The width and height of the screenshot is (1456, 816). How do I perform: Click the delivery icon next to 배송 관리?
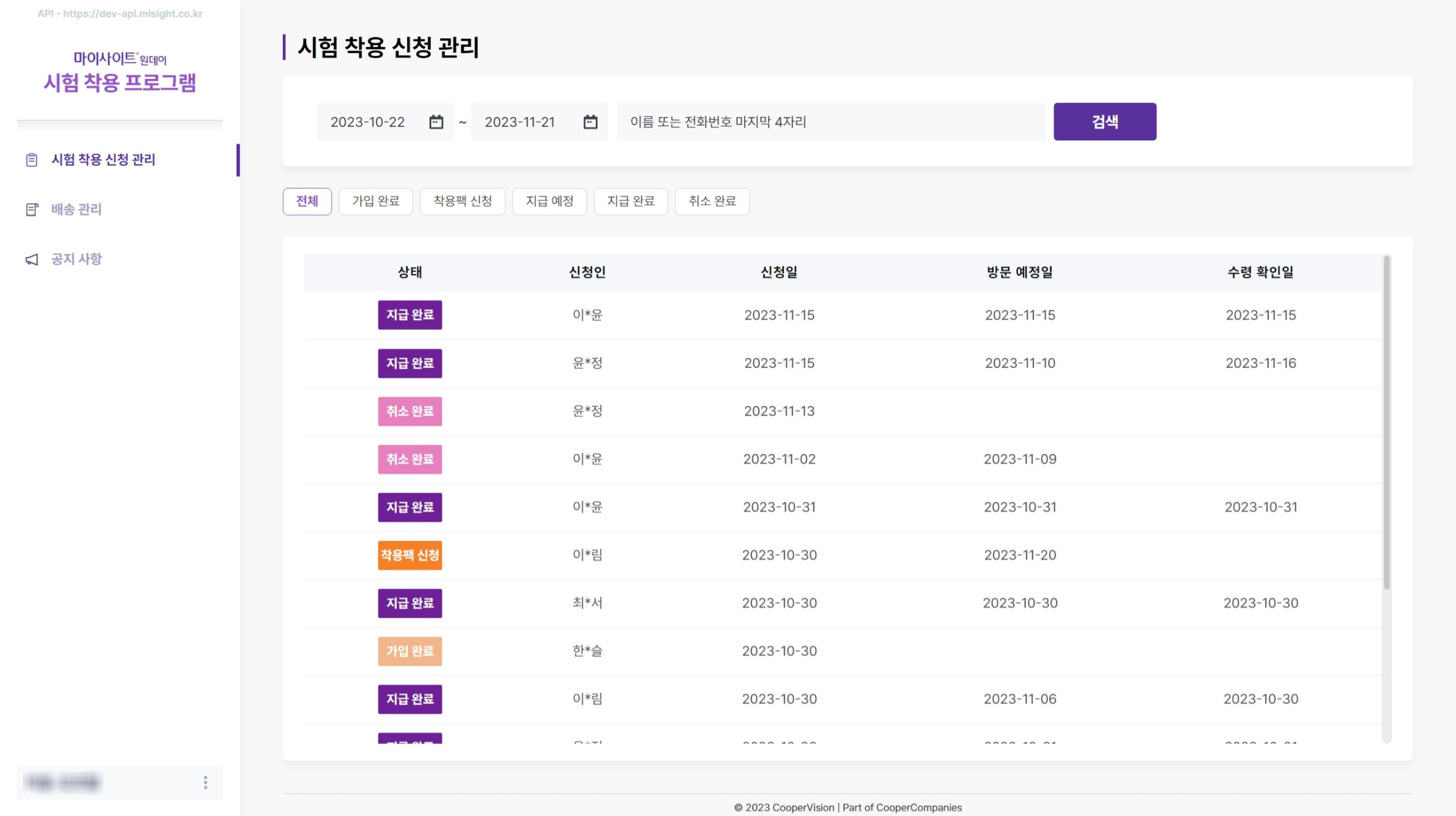[32, 210]
